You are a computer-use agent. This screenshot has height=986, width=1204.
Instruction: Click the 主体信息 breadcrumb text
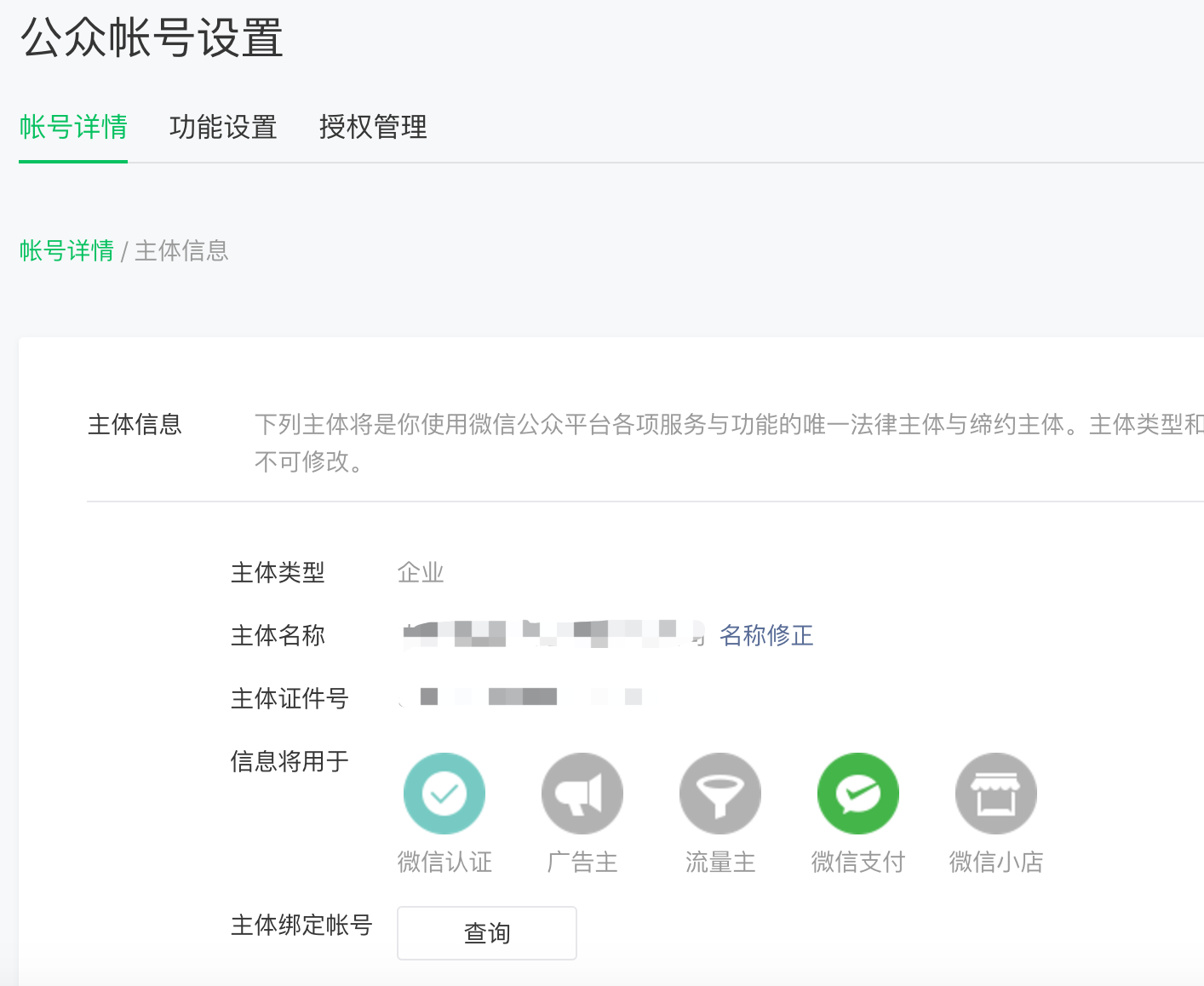(x=181, y=250)
